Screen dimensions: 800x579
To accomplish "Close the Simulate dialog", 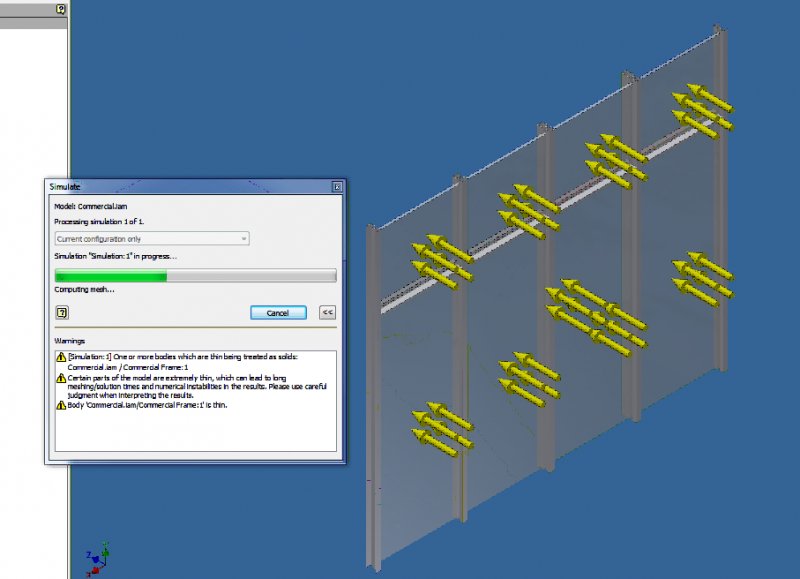I will (x=337, y=187).
